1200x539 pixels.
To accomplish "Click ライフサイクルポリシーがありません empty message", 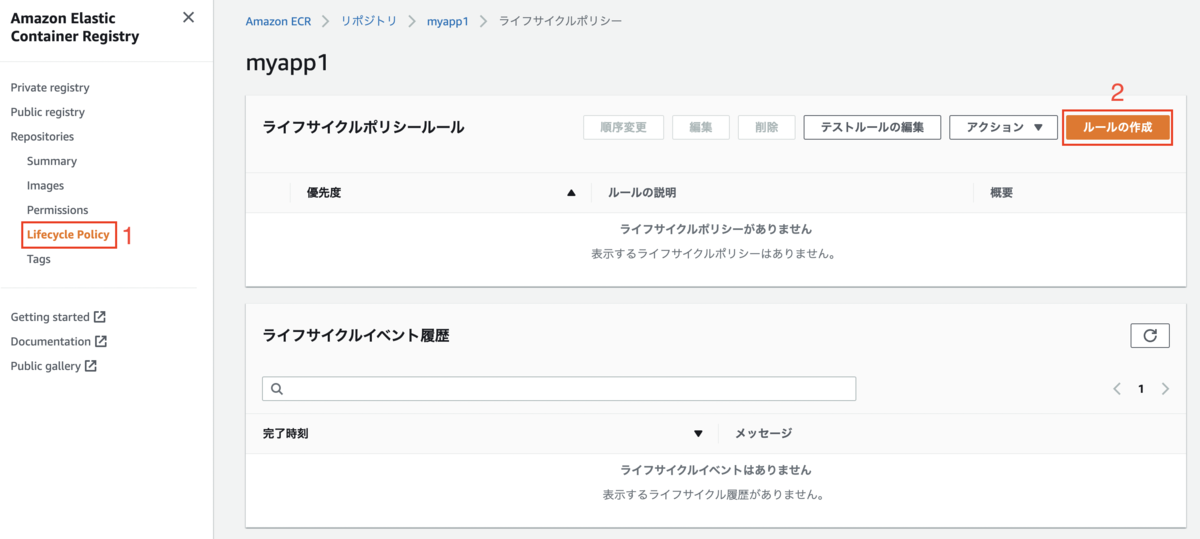I will pos(716,229).
